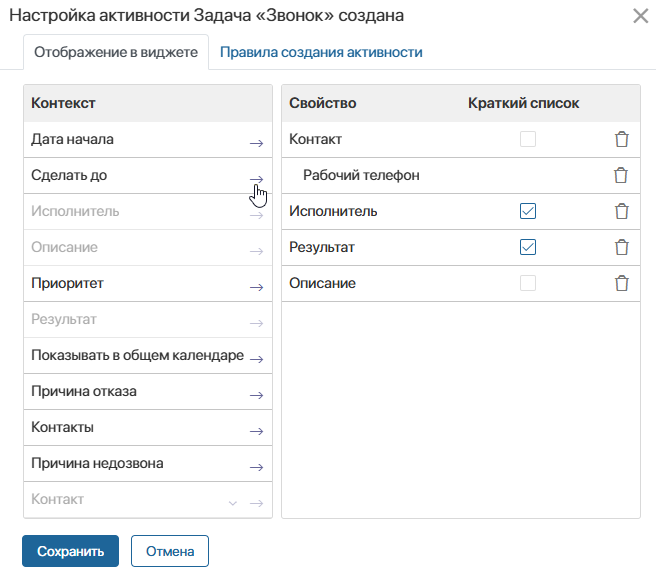Click 'Исполнитель' name in the property table
This screenshot has width=656, height=572.
[333, 211]
